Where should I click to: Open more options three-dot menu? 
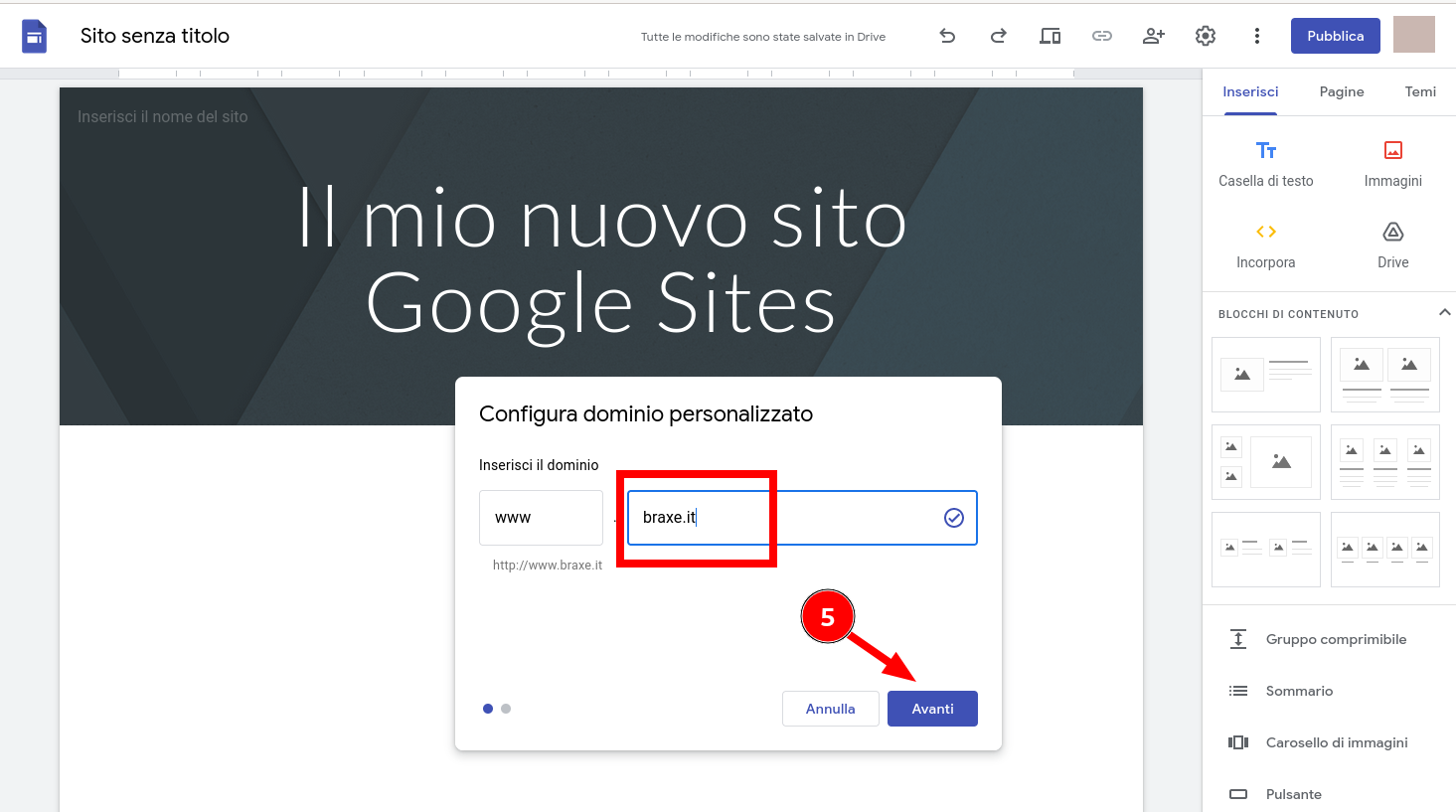pos(1257,36)
